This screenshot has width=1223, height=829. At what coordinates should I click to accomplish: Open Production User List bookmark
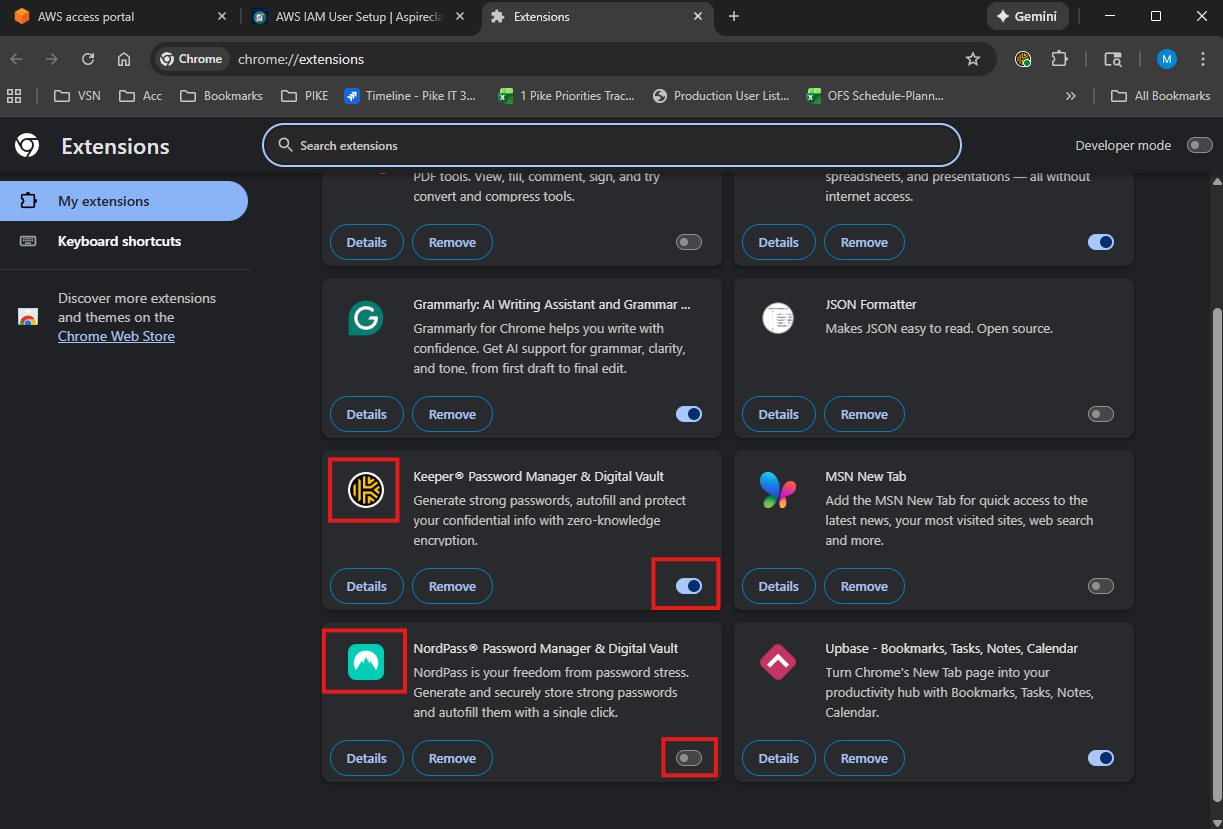[x=720, y=96]
